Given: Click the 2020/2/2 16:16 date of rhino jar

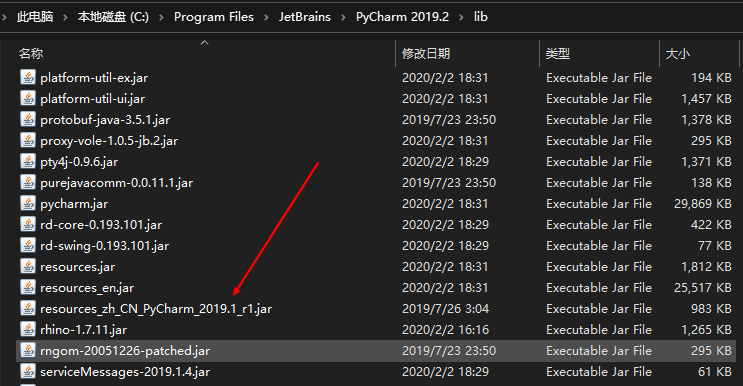Looking at the screenshot, I should coord(445,330).
